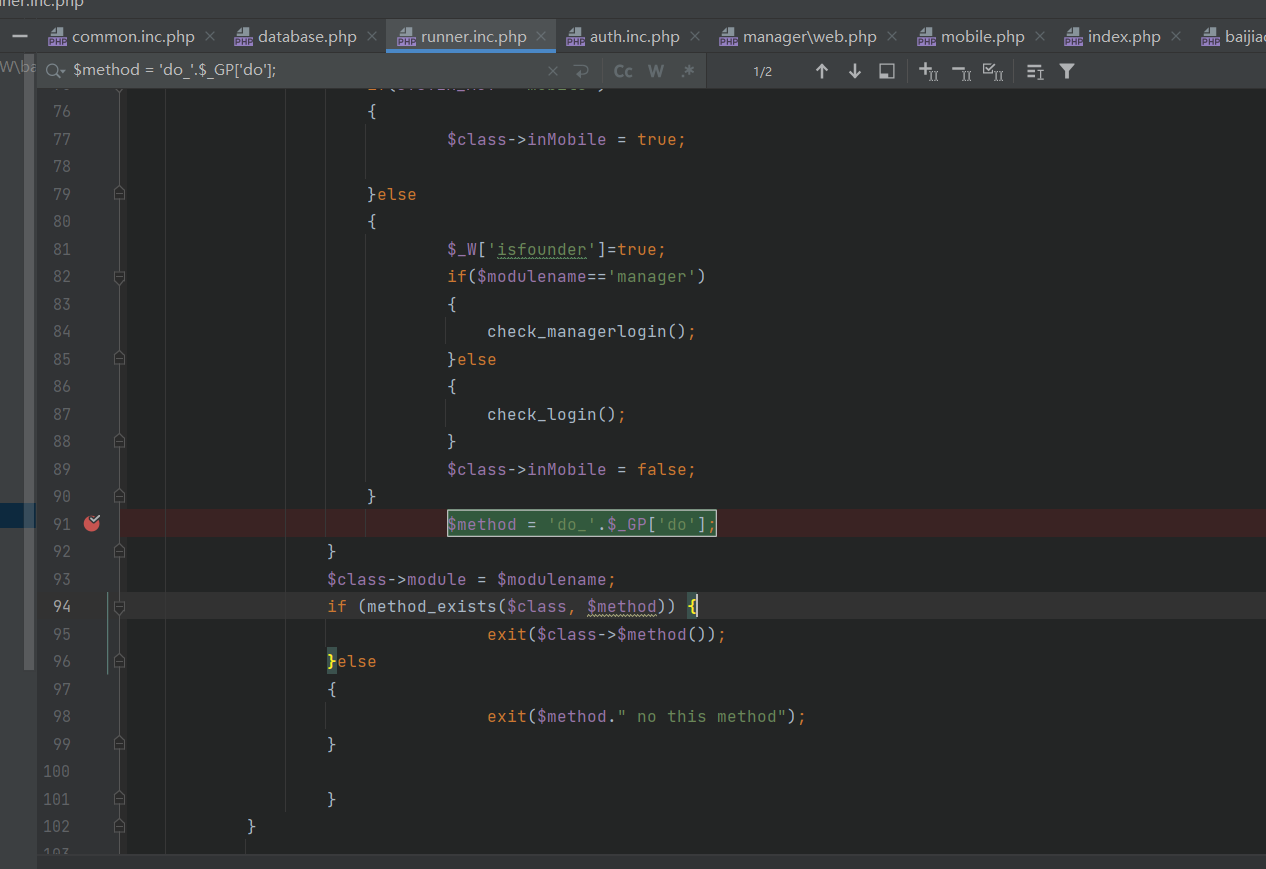The width and height of the screenshot is (1266, 869).
Task: Open the search filter options
Action: [x=1067, y=71]
